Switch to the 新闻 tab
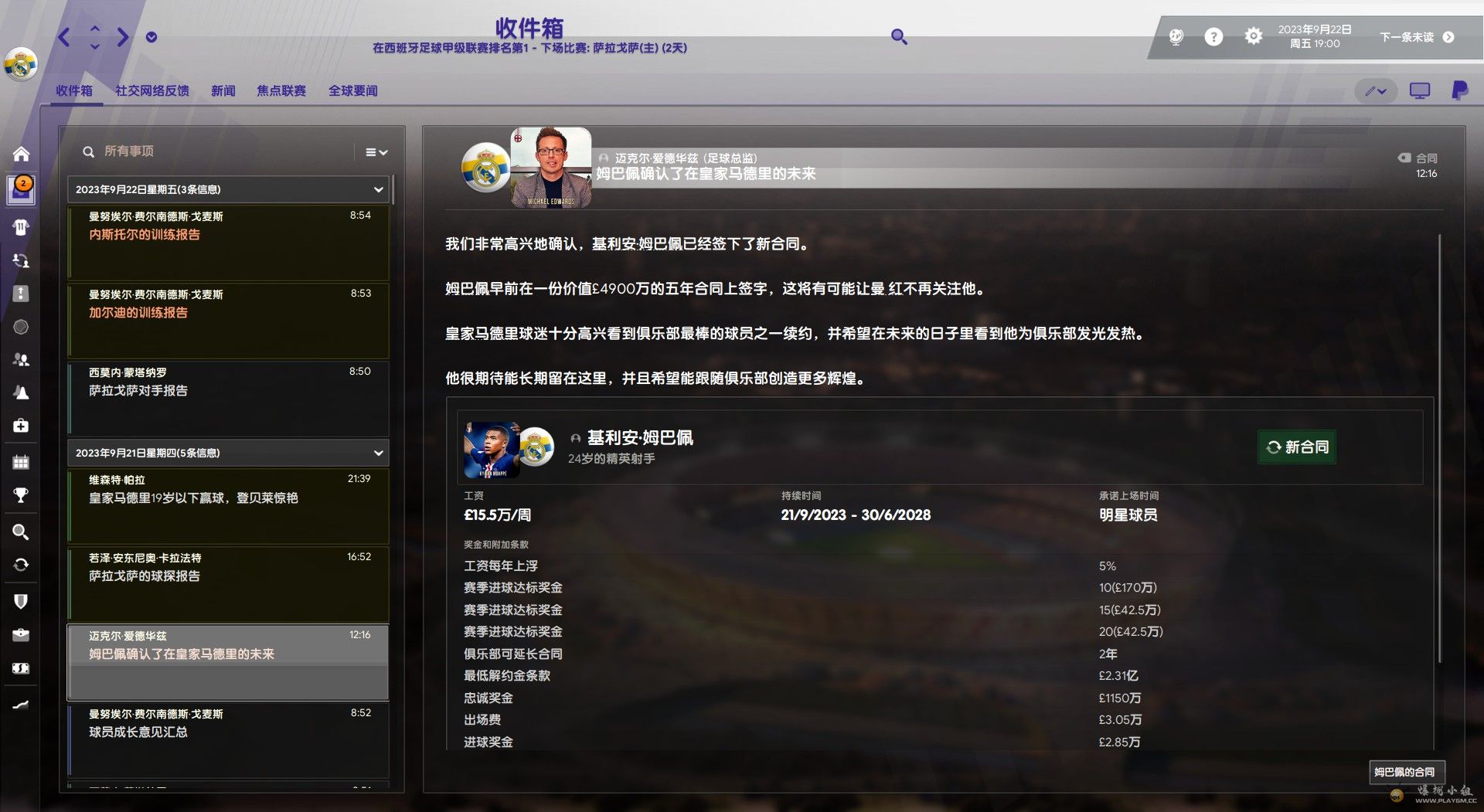1484x812 pixels. click(x=223, y=90)
